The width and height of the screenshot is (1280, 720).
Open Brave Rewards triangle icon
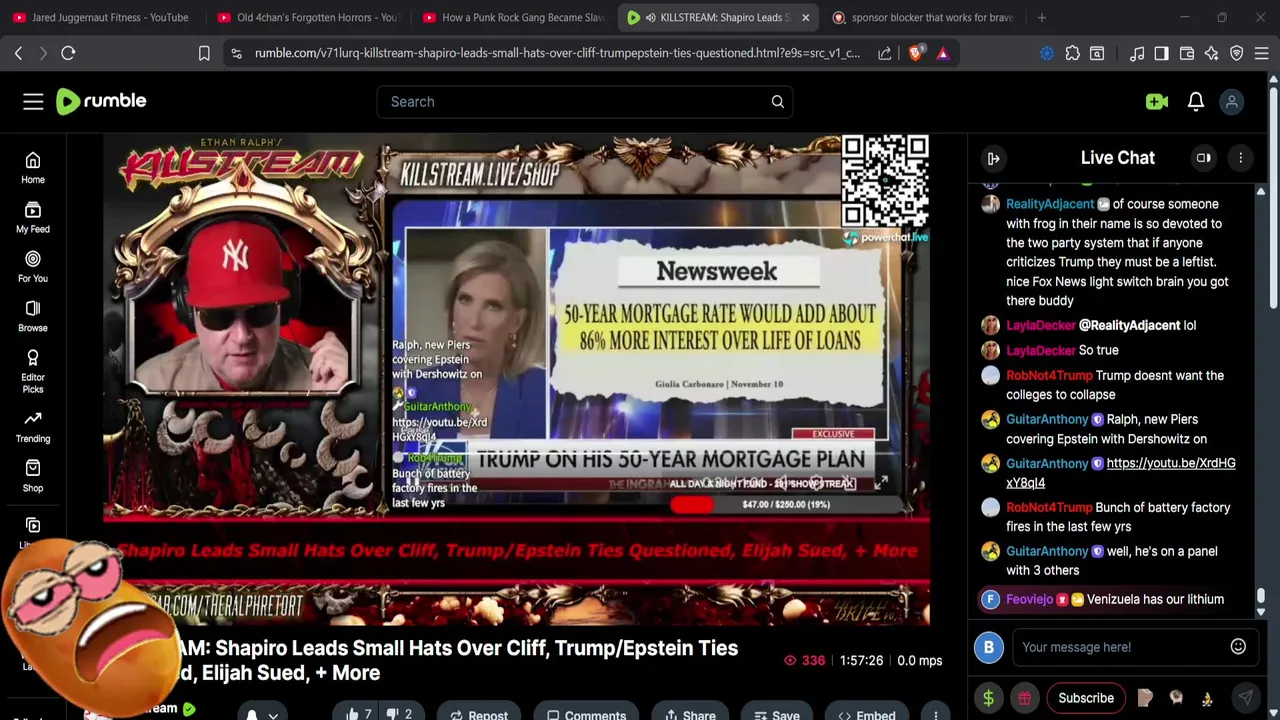point(942,53)
